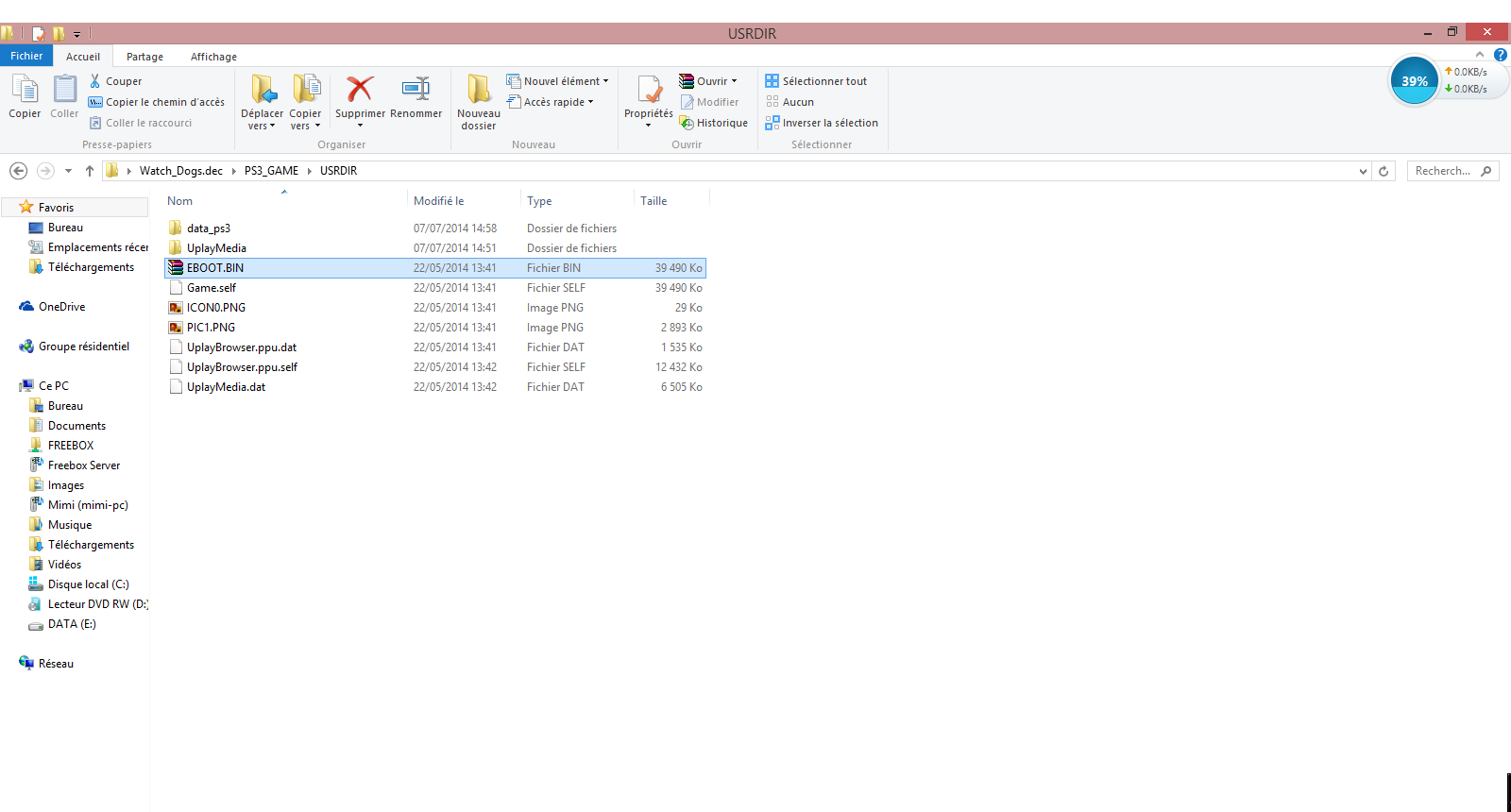Sort by Modifié le column
The height and width of the screenshot is (812, 1511).
click(x=439, y=201)
